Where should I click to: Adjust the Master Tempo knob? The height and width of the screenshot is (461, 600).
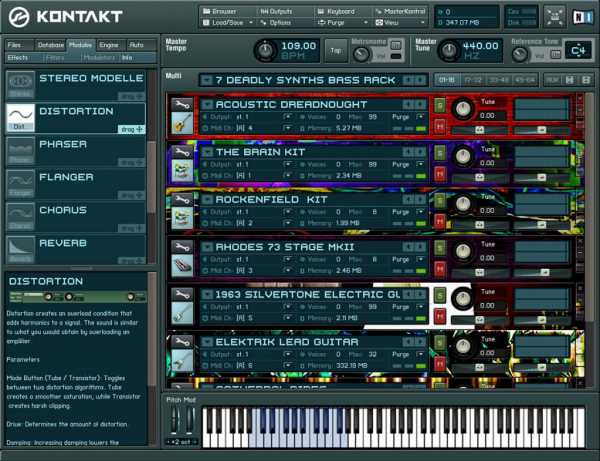coord(266,50)
